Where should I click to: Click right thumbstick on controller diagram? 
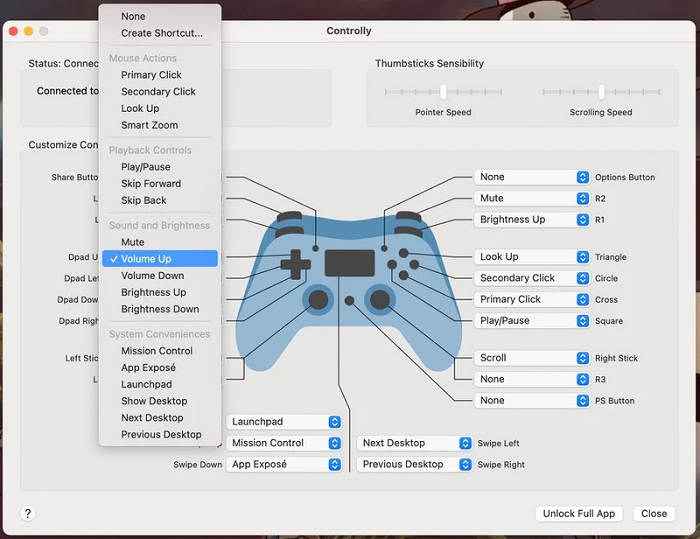[380, 300]
